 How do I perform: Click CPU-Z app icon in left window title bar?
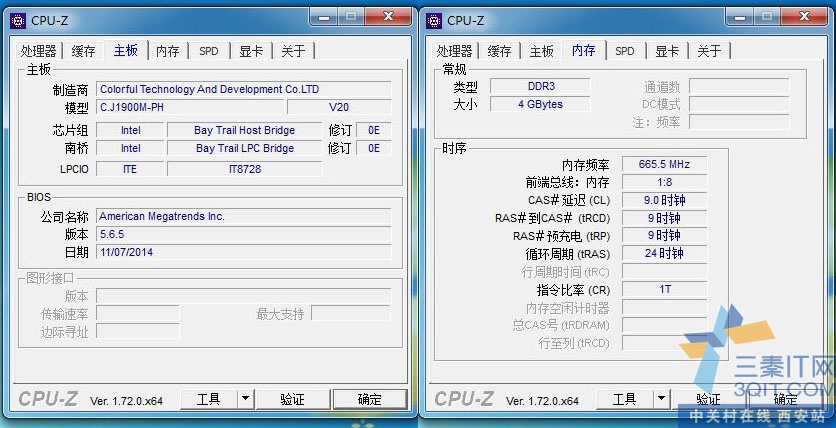(x=18, y=20)
